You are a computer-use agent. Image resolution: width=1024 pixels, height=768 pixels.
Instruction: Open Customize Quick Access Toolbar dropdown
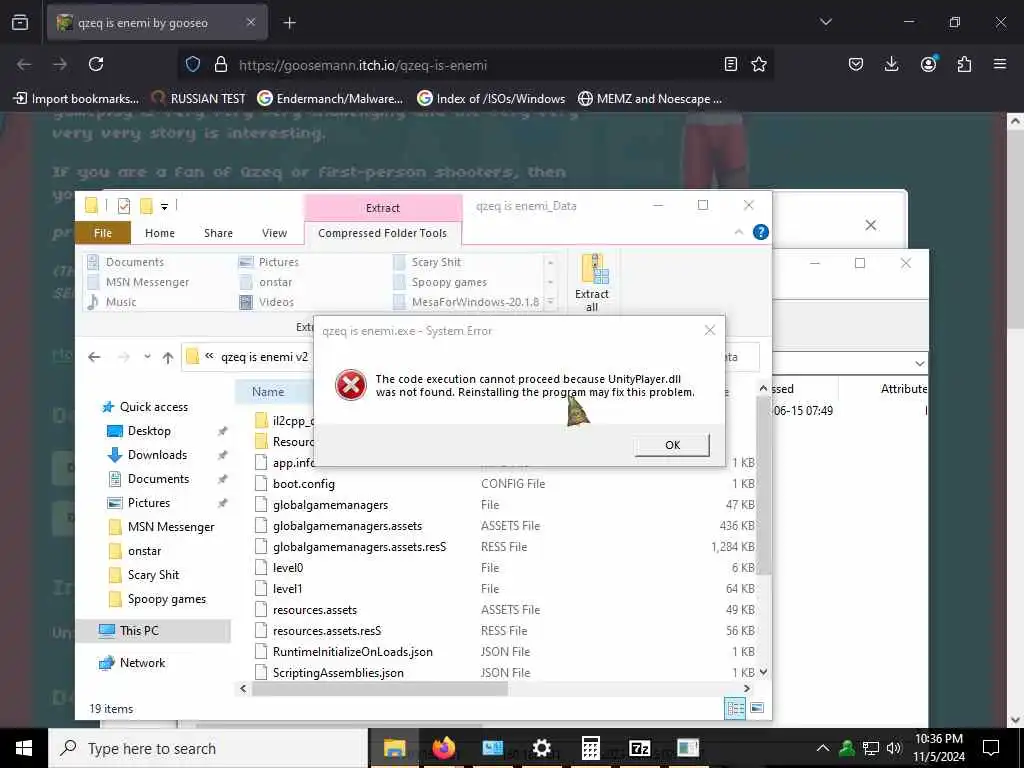pos(165,206)
